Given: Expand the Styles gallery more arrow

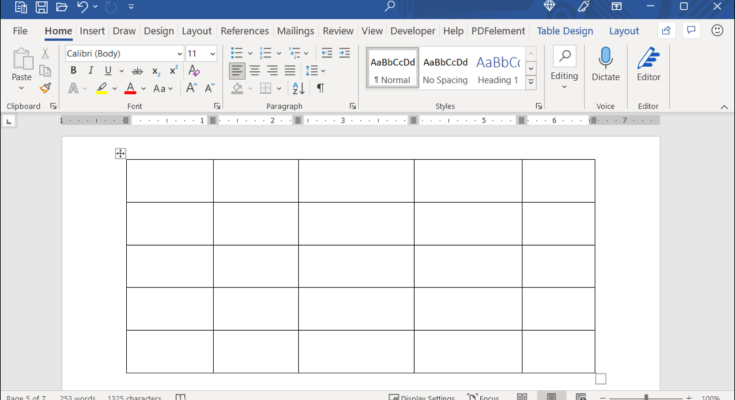Looking at the screenshot, I should pyautogui.click(x=531, y=82).
